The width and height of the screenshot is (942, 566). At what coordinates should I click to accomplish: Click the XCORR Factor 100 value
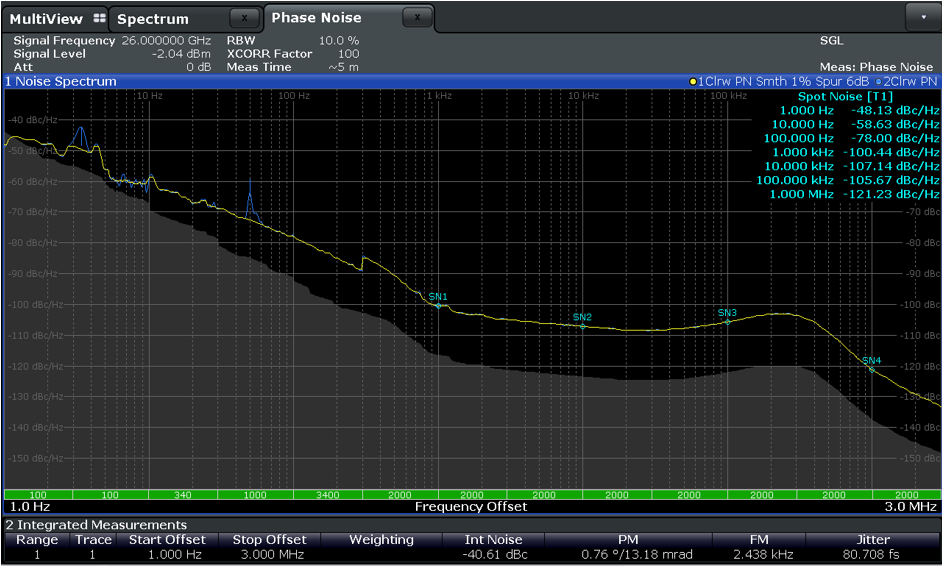[348, 53]
